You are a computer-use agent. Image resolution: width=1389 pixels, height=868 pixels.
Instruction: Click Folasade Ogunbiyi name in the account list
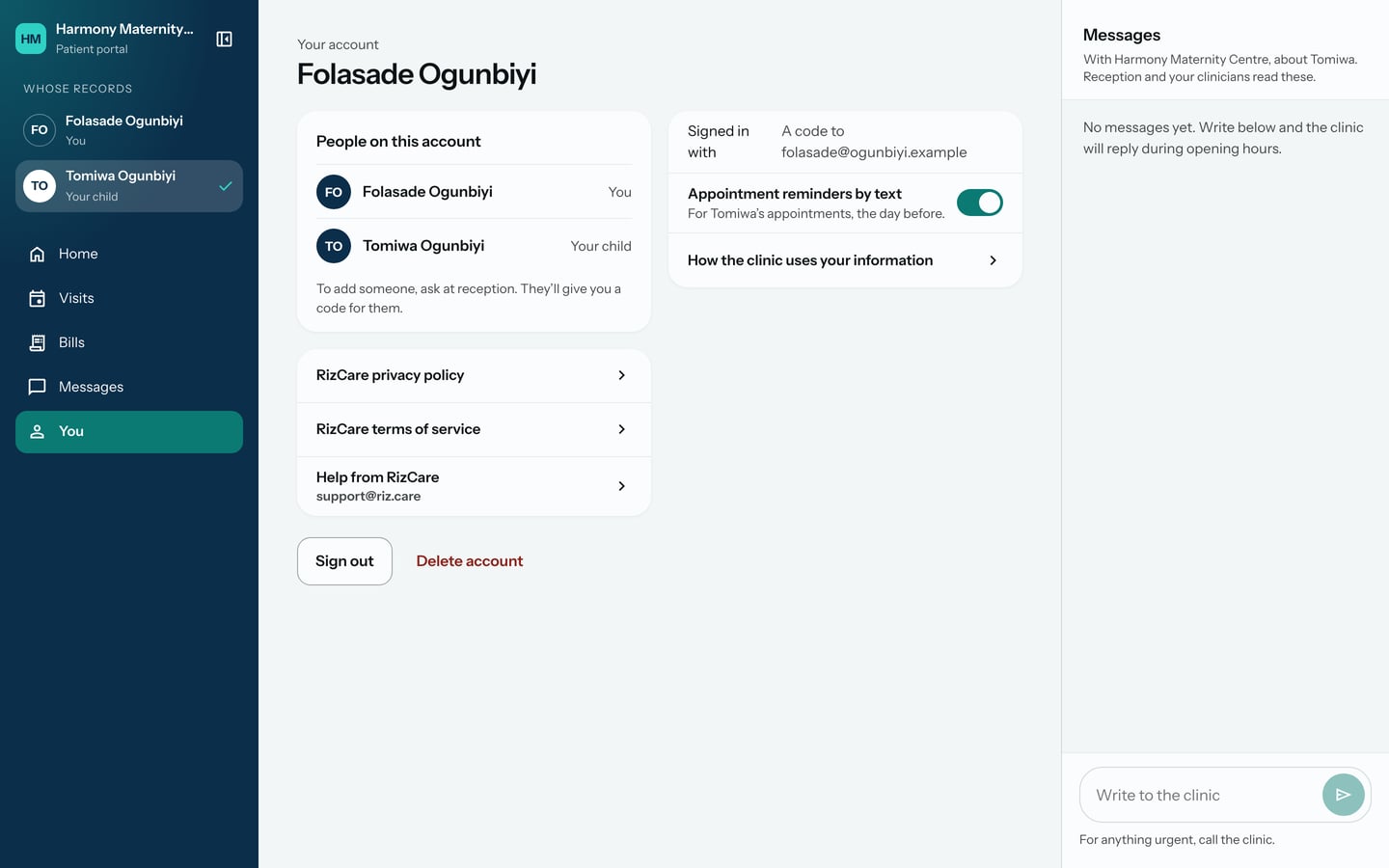coord(427,192)
